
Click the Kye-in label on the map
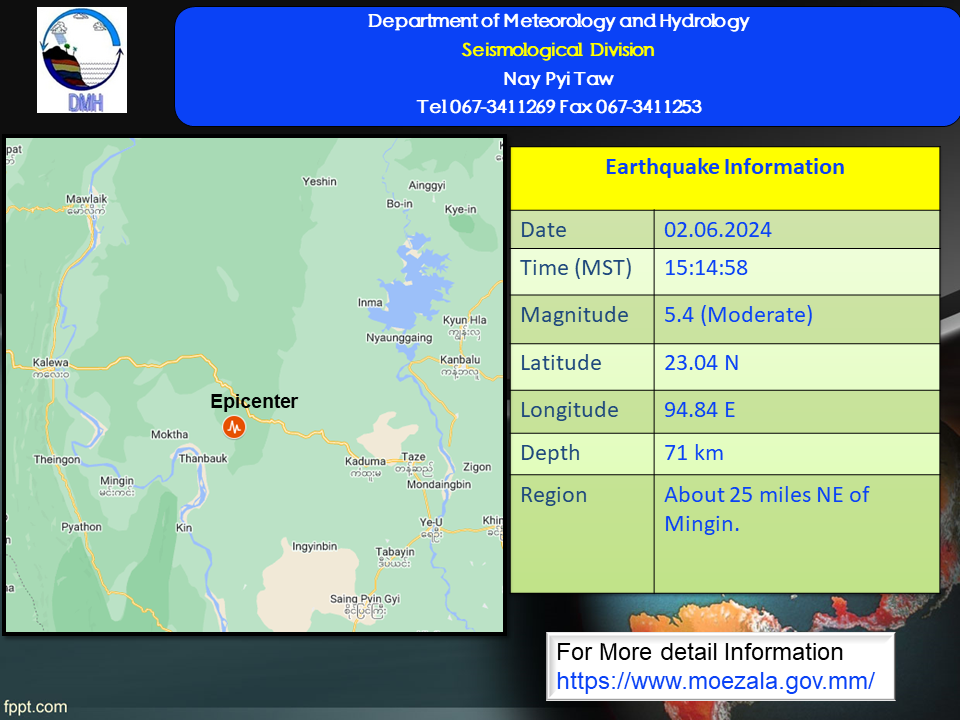click(x=460, y=209)
